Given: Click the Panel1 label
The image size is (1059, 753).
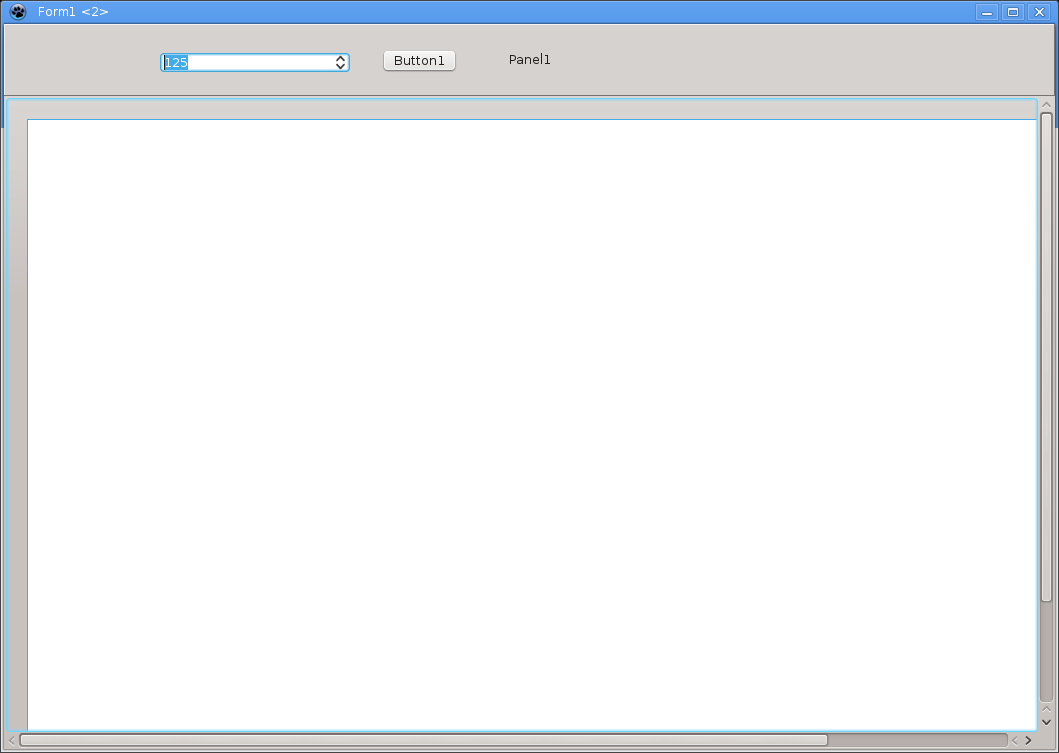Looking at the screenshot, I should [529, 60].
